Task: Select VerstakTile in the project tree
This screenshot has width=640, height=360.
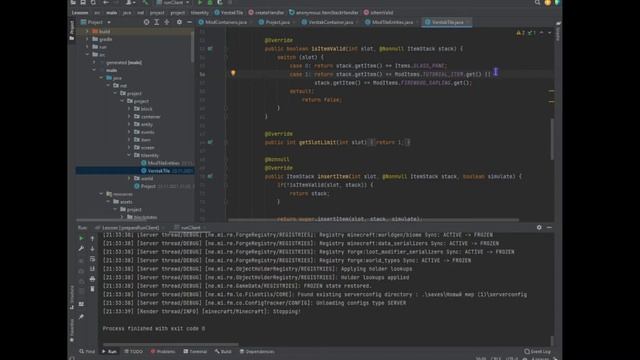Action: [x=135, y=171]
